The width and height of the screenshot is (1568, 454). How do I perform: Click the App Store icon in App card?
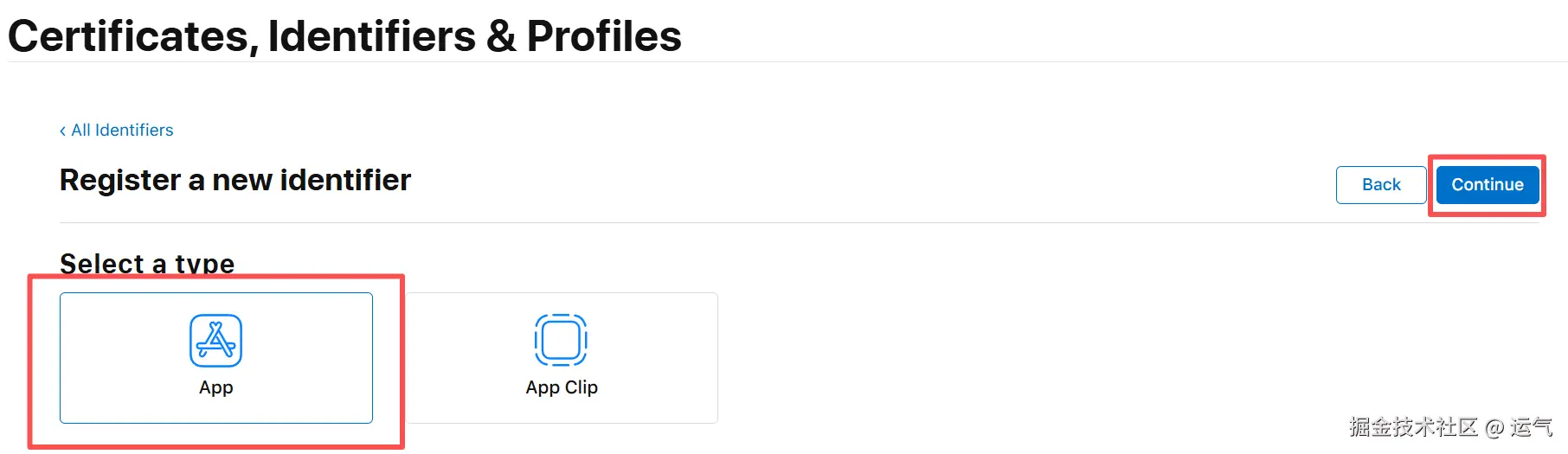(215, 340)
